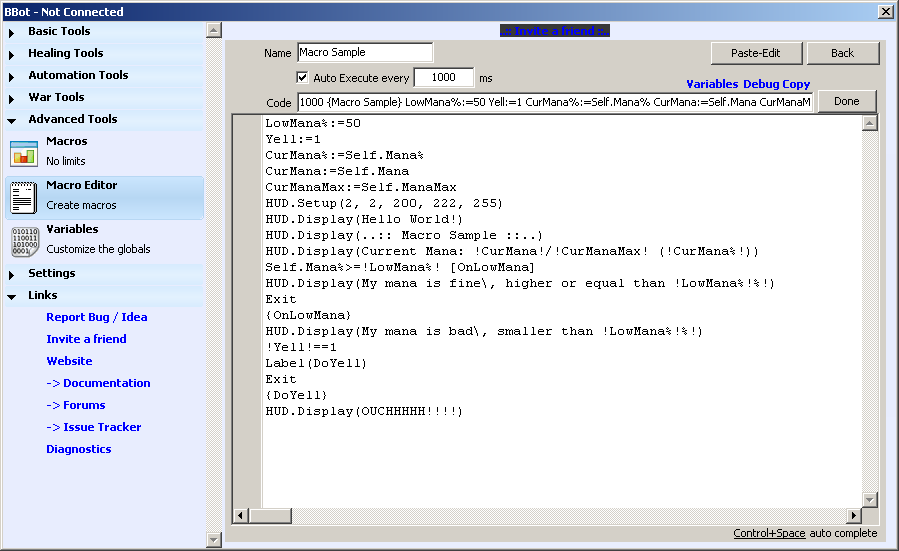Open the Variables binary icon
The image size is (899, 551).
[23, 241]
